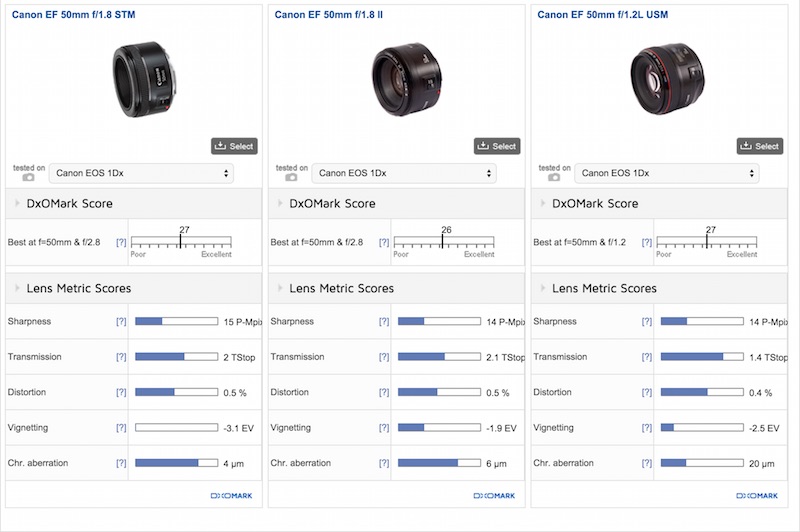Viewport: 800px width, 532px height.
Task: Click DxOMark score scale showing 26
Action: (444, 242)
